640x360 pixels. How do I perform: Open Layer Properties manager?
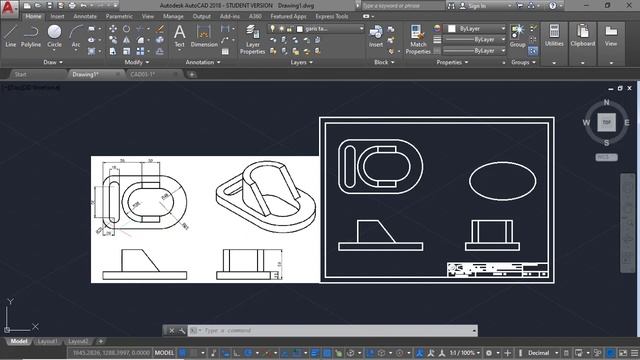[252, 40]
